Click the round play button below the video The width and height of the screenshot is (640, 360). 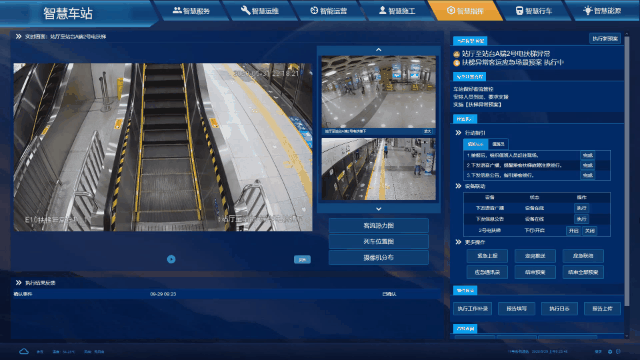click(171, 259)
